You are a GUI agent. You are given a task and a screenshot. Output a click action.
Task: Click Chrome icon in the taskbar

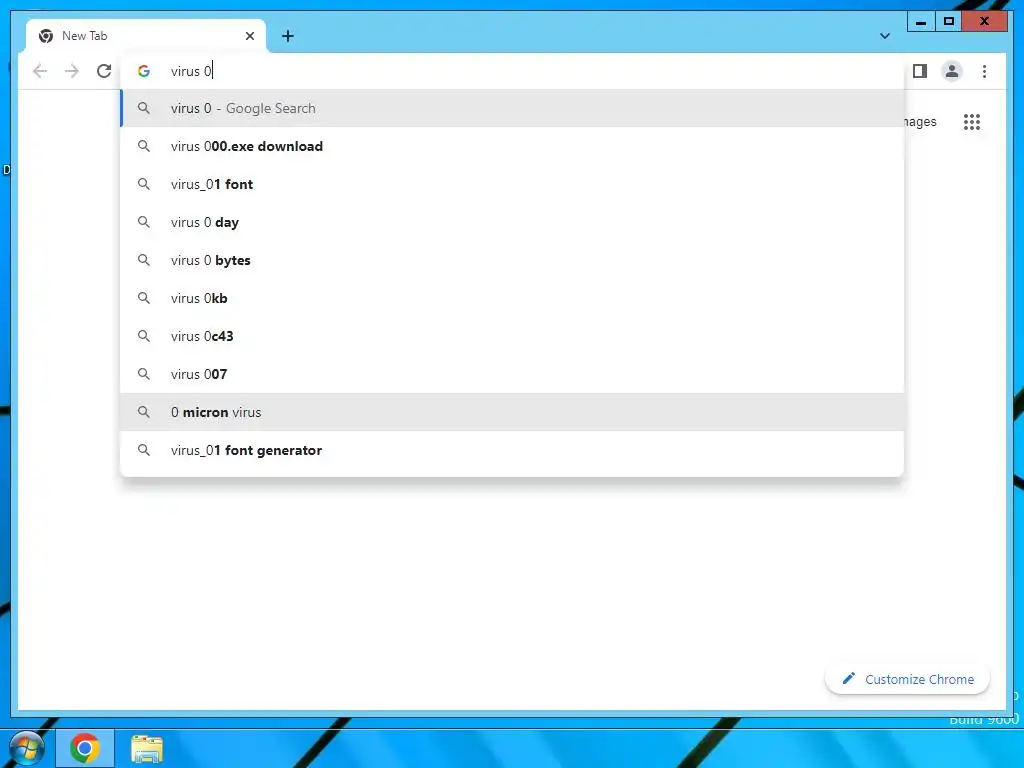(x=85, y=748)
